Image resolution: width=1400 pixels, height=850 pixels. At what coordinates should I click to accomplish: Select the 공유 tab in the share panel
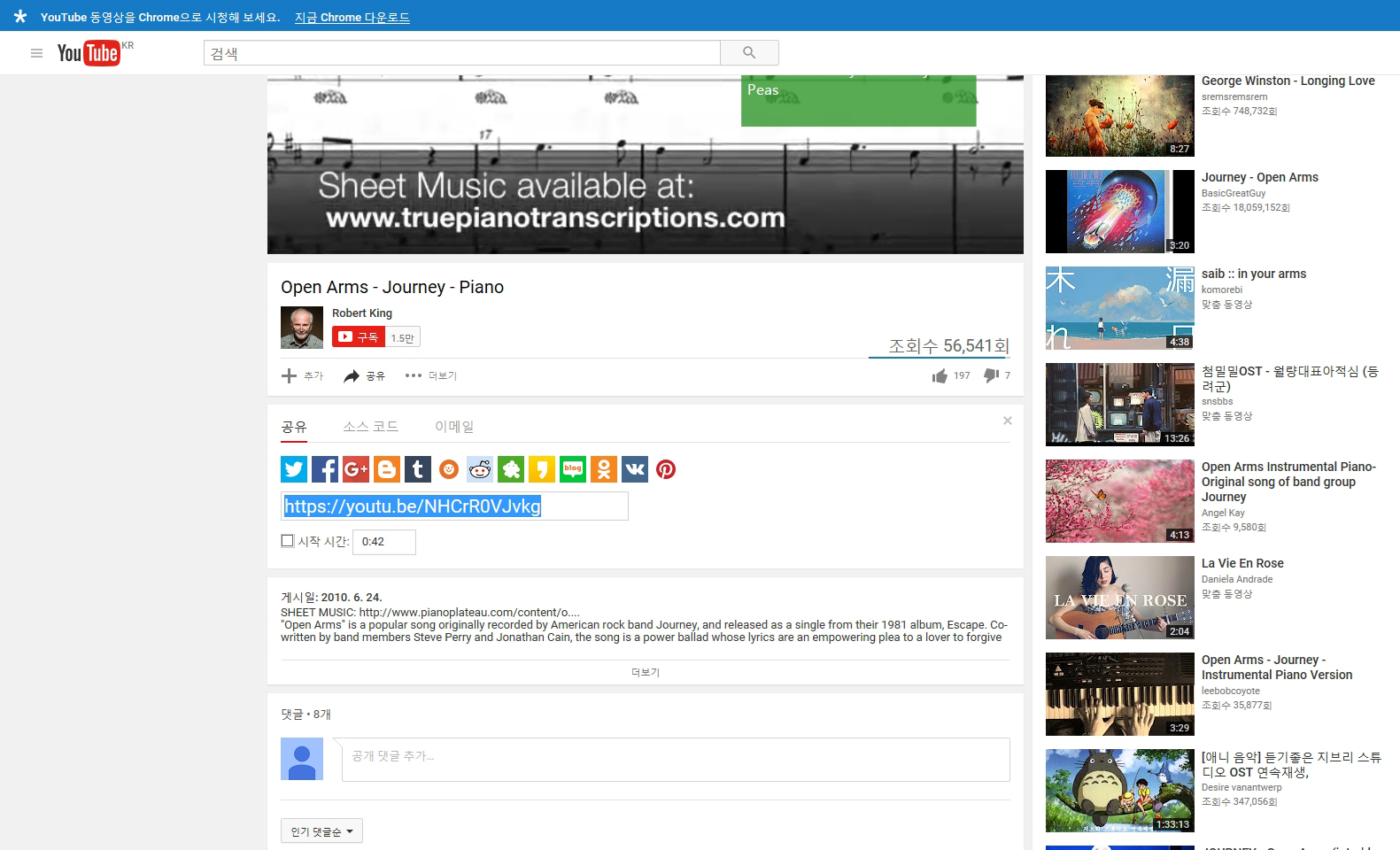pos(294,427)
